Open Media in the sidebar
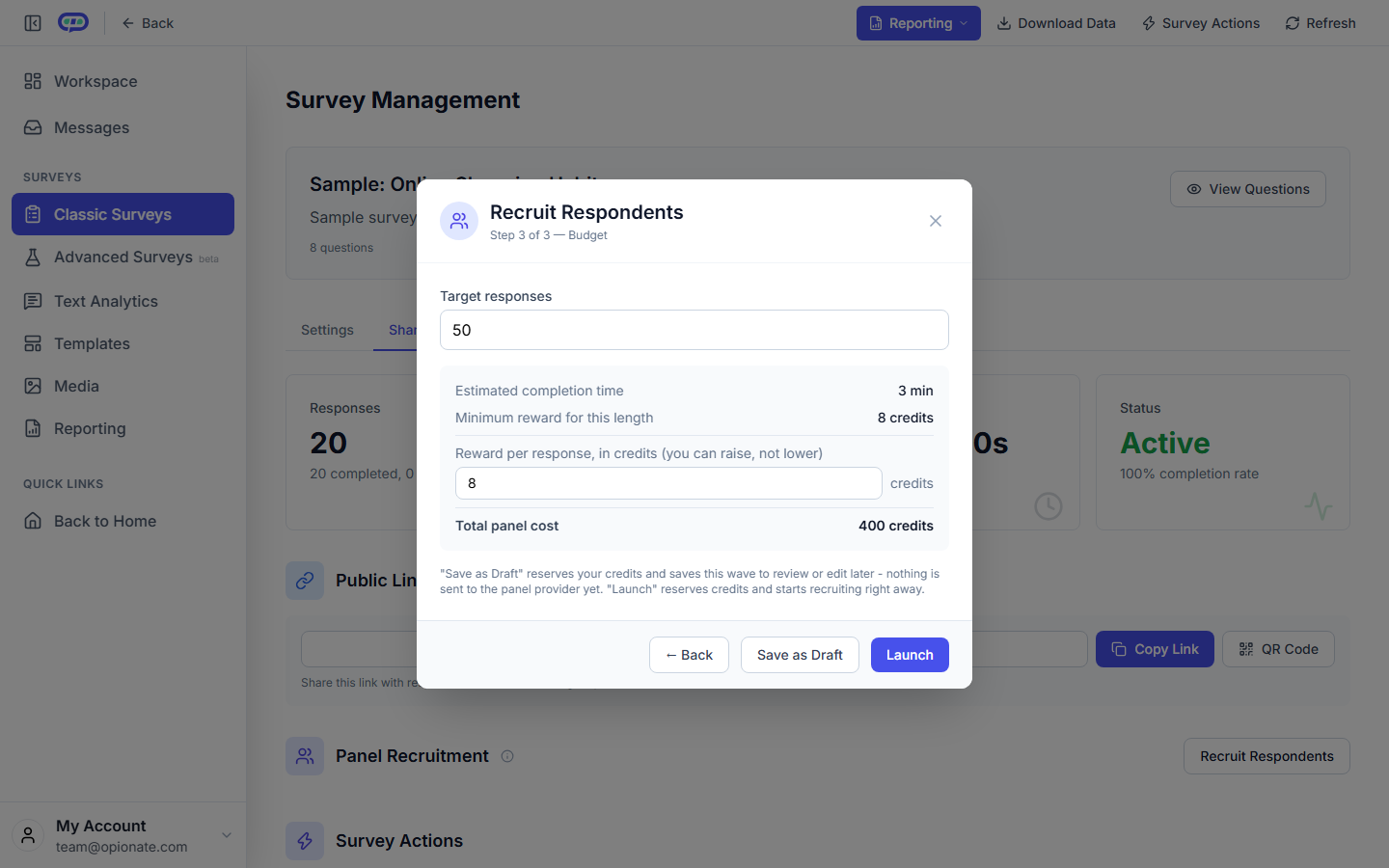This screenshot has width=1389, height=868. pos(123,386)
